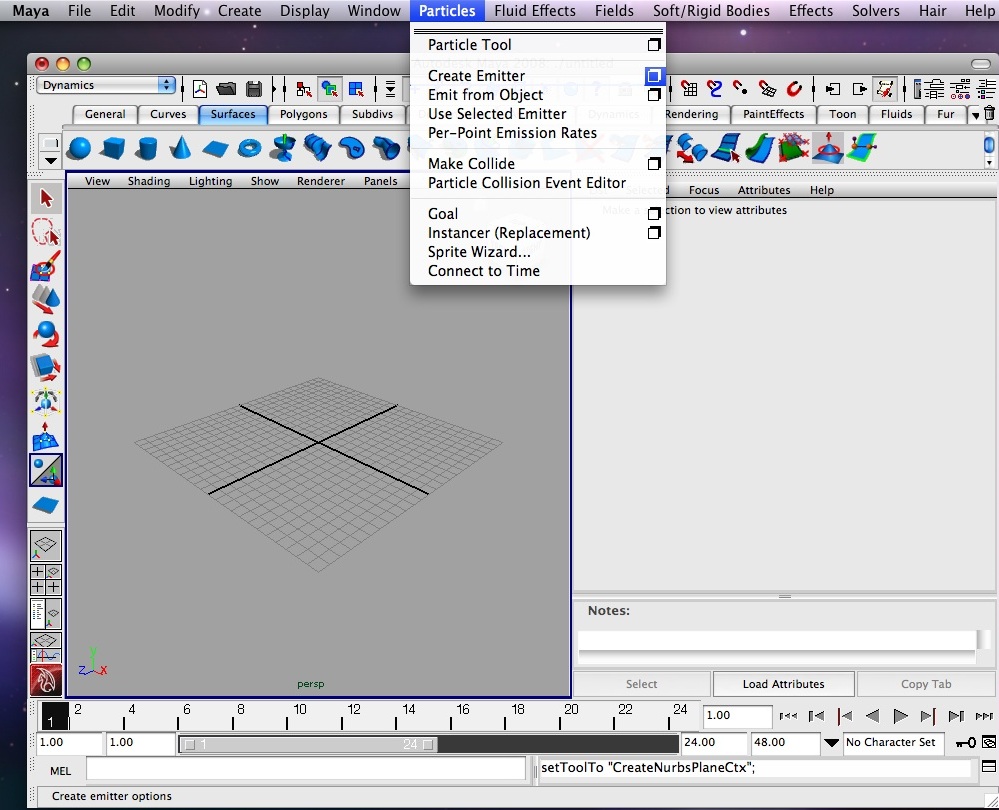
Task: Choose the Lasso selection tool
Action: click(46, 232)
